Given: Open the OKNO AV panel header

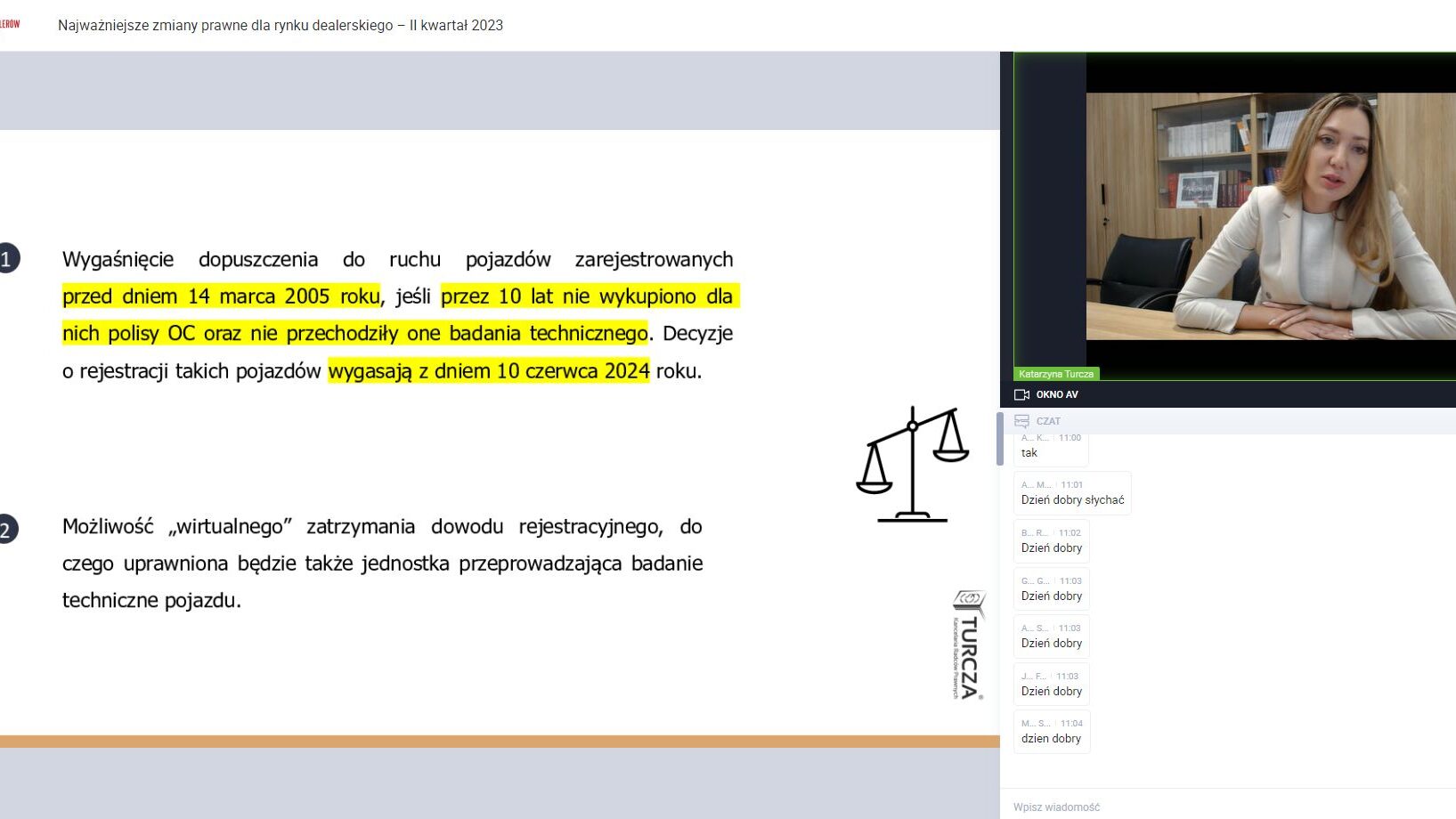Looking at the screenshot, I should point(1057,394).
